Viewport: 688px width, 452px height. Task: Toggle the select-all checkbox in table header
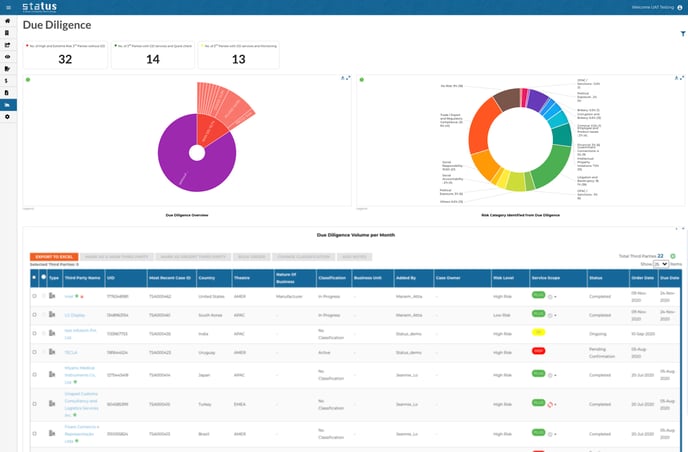tap(34, 276)
